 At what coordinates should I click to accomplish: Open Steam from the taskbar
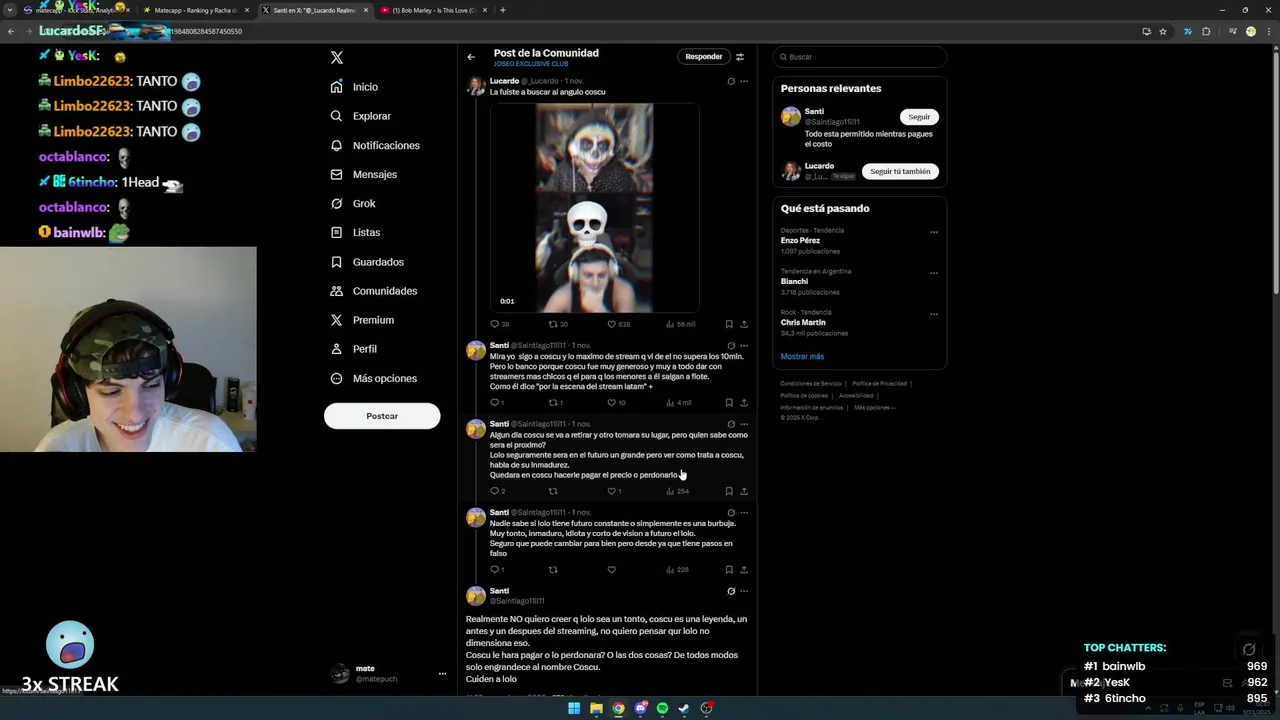[684, 708]
